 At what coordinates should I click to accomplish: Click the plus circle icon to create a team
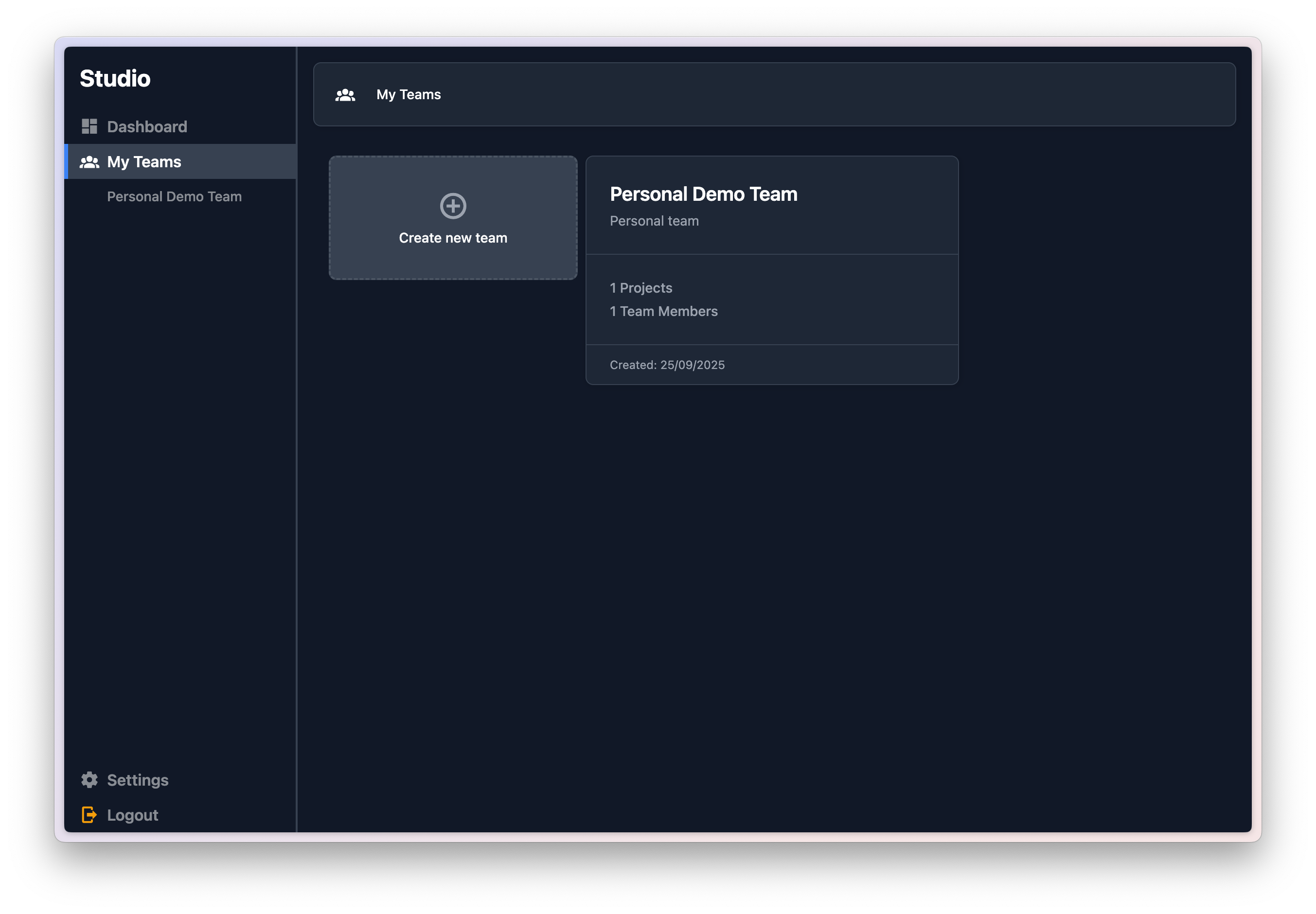coord(453,206)
